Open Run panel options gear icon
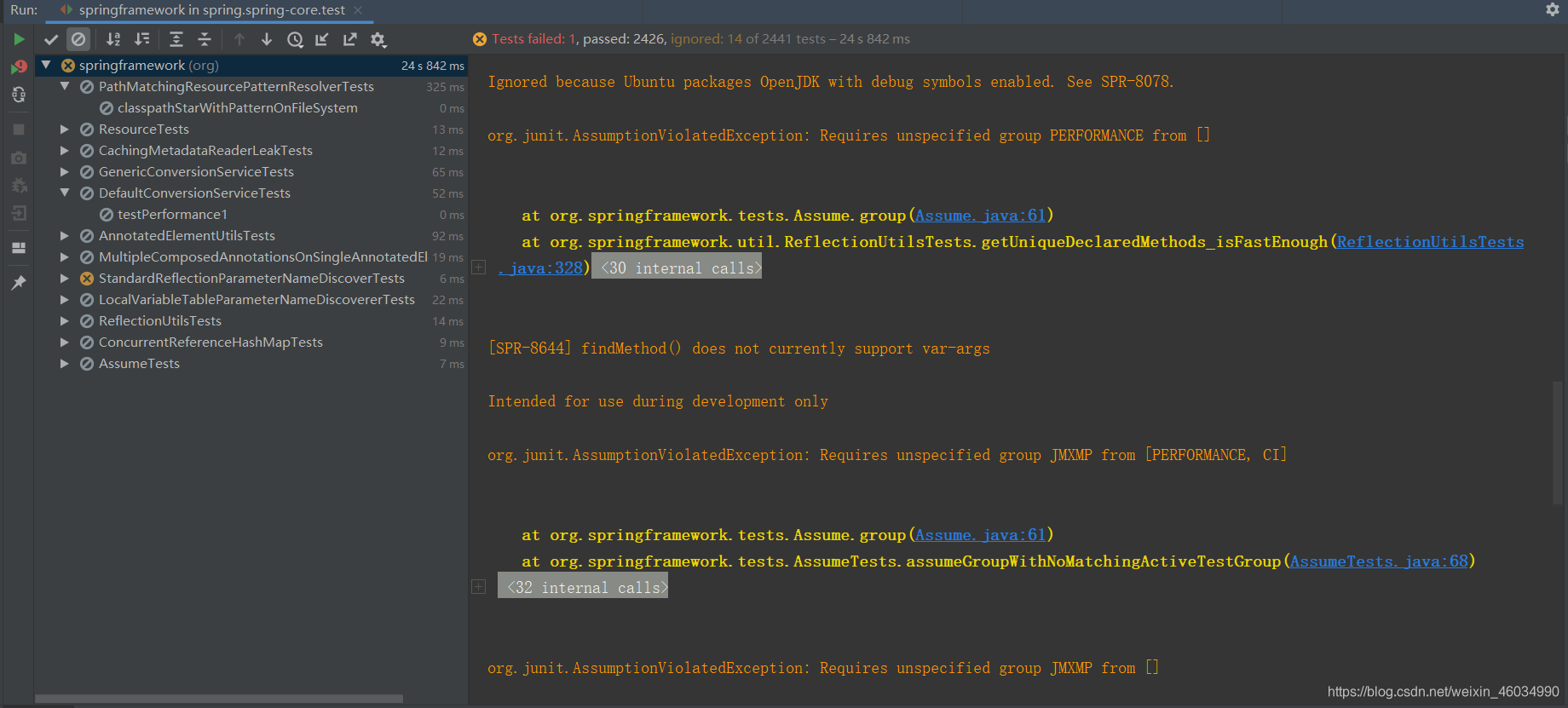 1553,9
